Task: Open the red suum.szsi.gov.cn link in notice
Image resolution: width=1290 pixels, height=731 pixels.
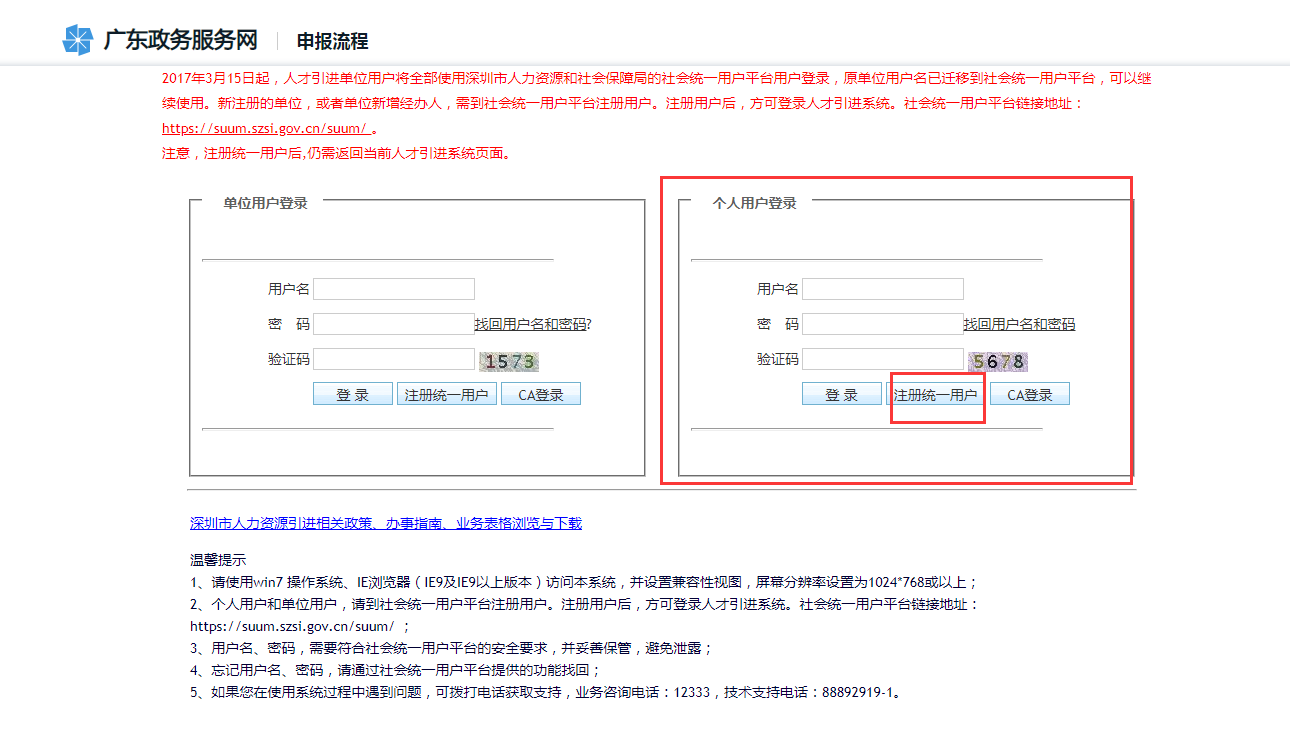Action: click(x=266, y=128)
